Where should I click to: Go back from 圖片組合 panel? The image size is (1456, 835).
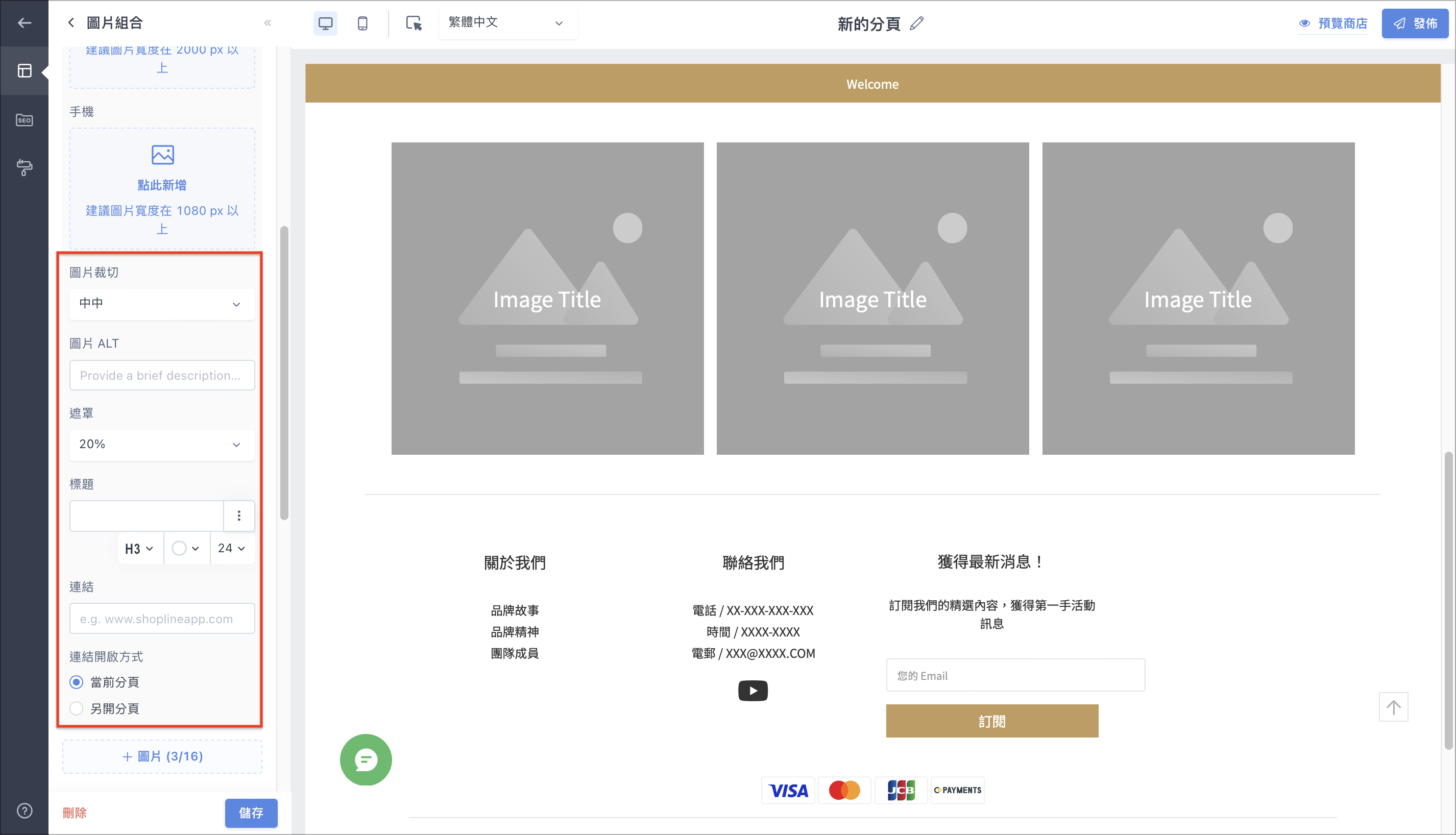71,23
